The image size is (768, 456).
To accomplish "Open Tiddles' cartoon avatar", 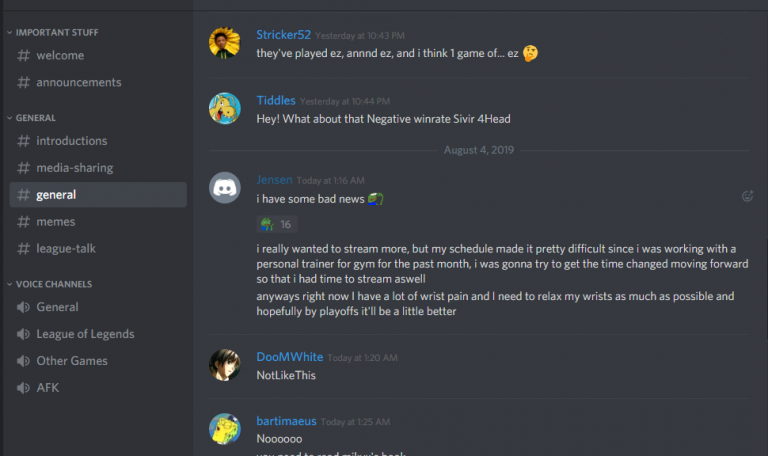I will (x=225, y=108).
